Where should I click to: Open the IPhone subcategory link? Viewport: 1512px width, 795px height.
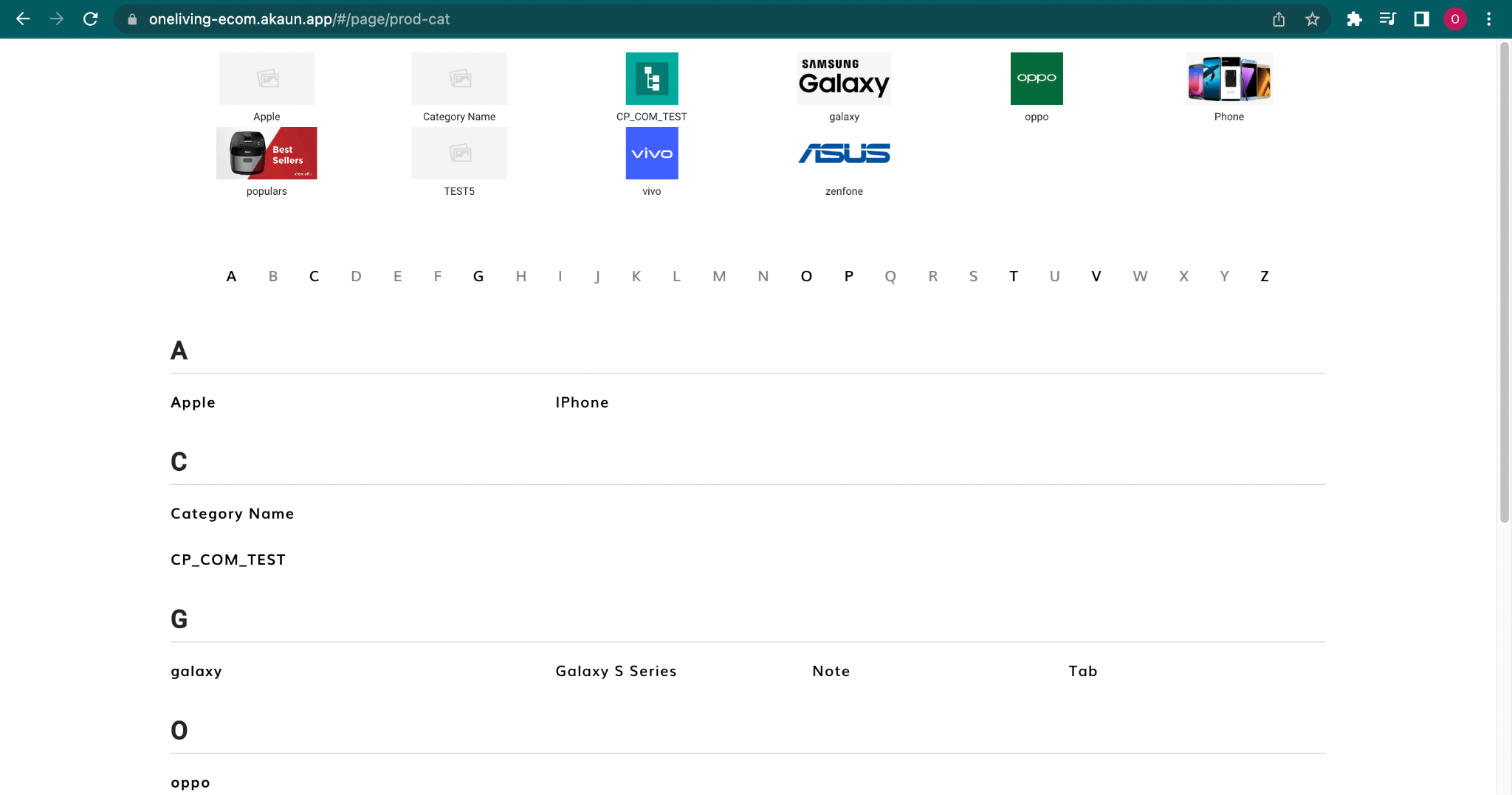point(582,402)
